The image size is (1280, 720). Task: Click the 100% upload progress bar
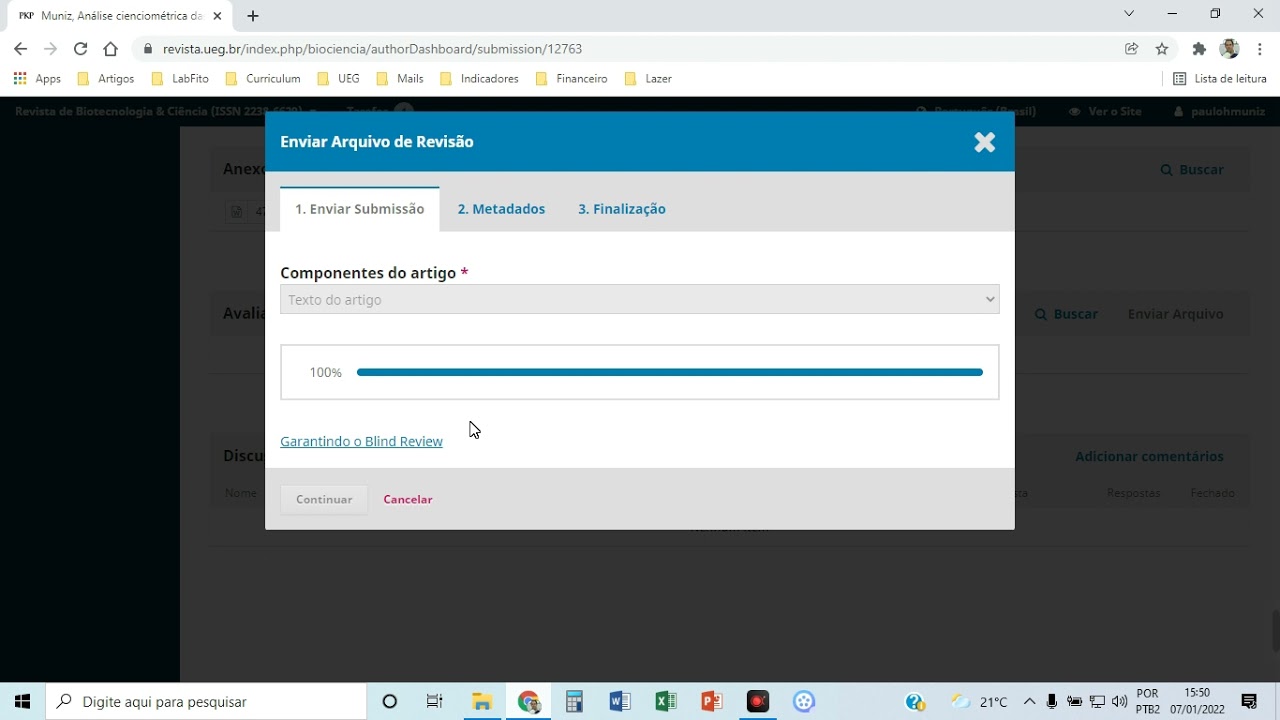click(670, 372)
